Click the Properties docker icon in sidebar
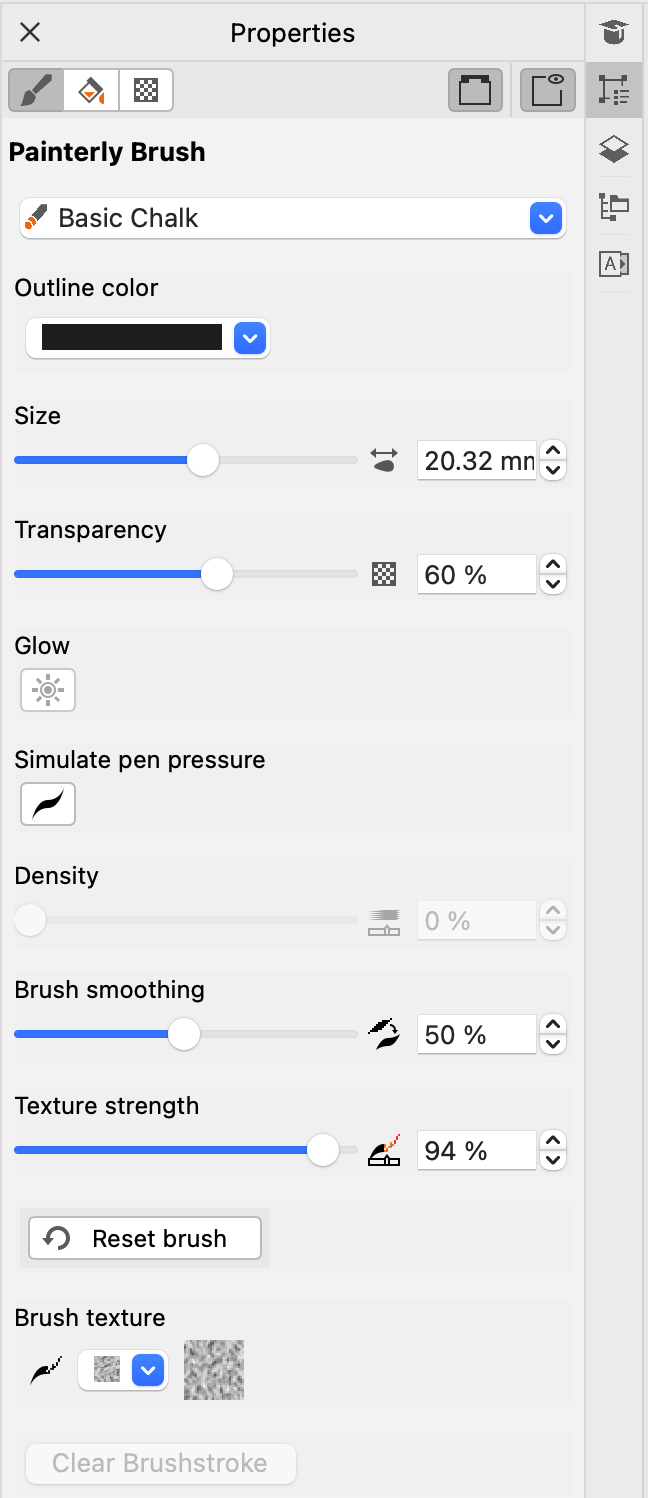Image resolution: width=648 pixels, height=1498 pixels. (614, 91)
